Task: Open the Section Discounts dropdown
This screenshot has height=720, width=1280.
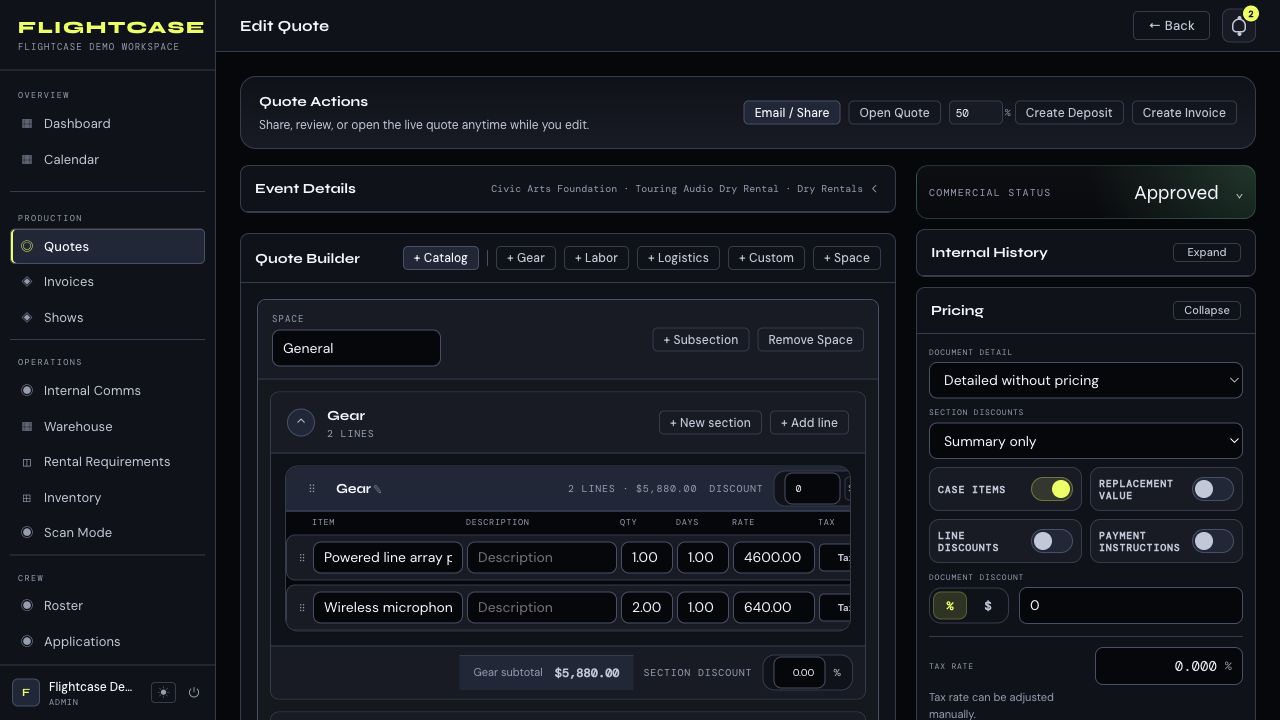Action: coord(1086,441)
